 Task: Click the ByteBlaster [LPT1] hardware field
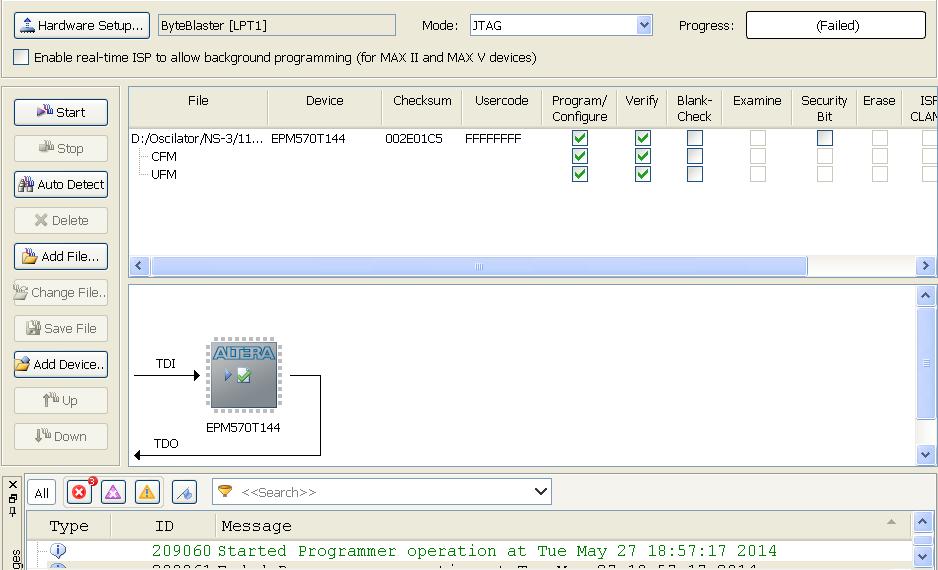277,26
